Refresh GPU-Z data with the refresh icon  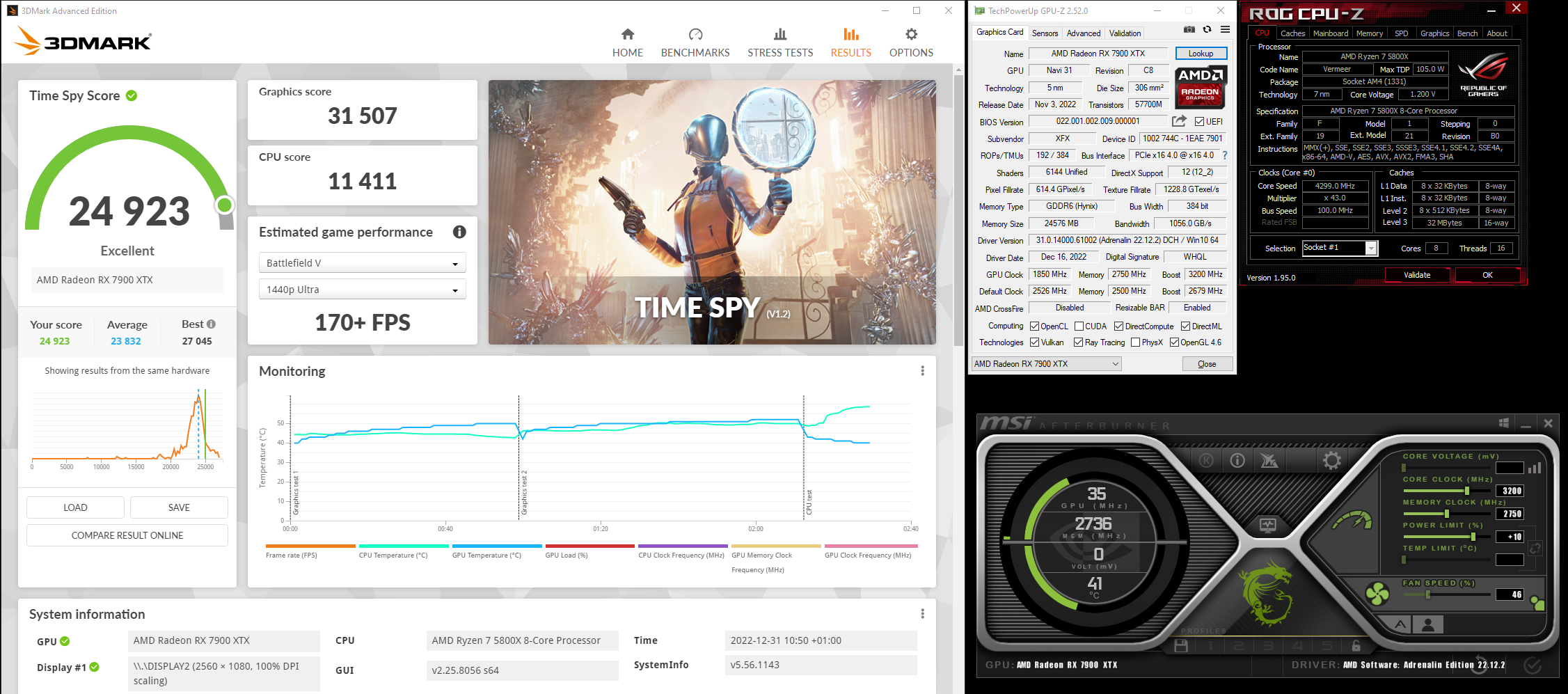1207,29
